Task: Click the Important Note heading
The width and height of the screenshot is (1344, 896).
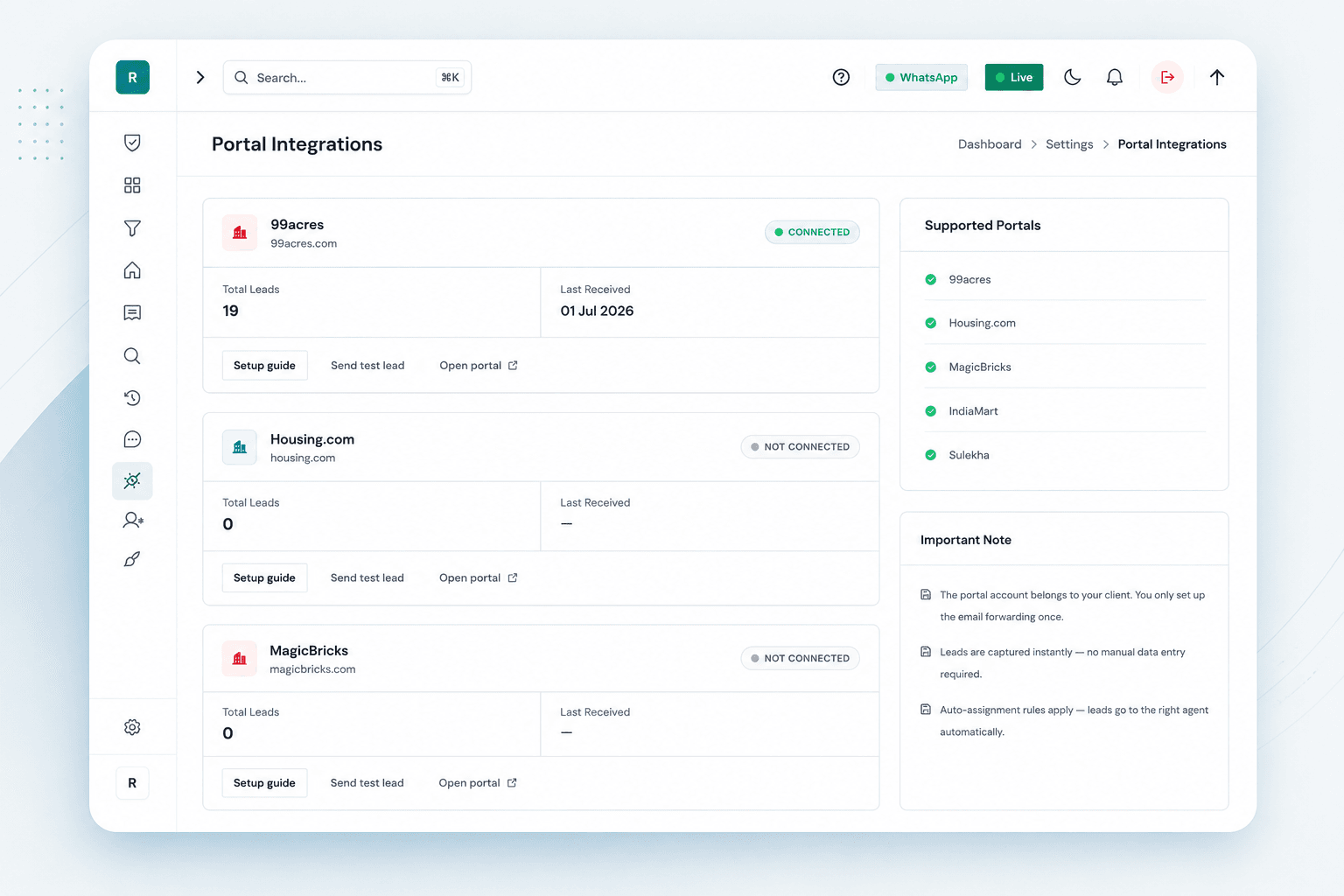Action: [x=966, y=540]
